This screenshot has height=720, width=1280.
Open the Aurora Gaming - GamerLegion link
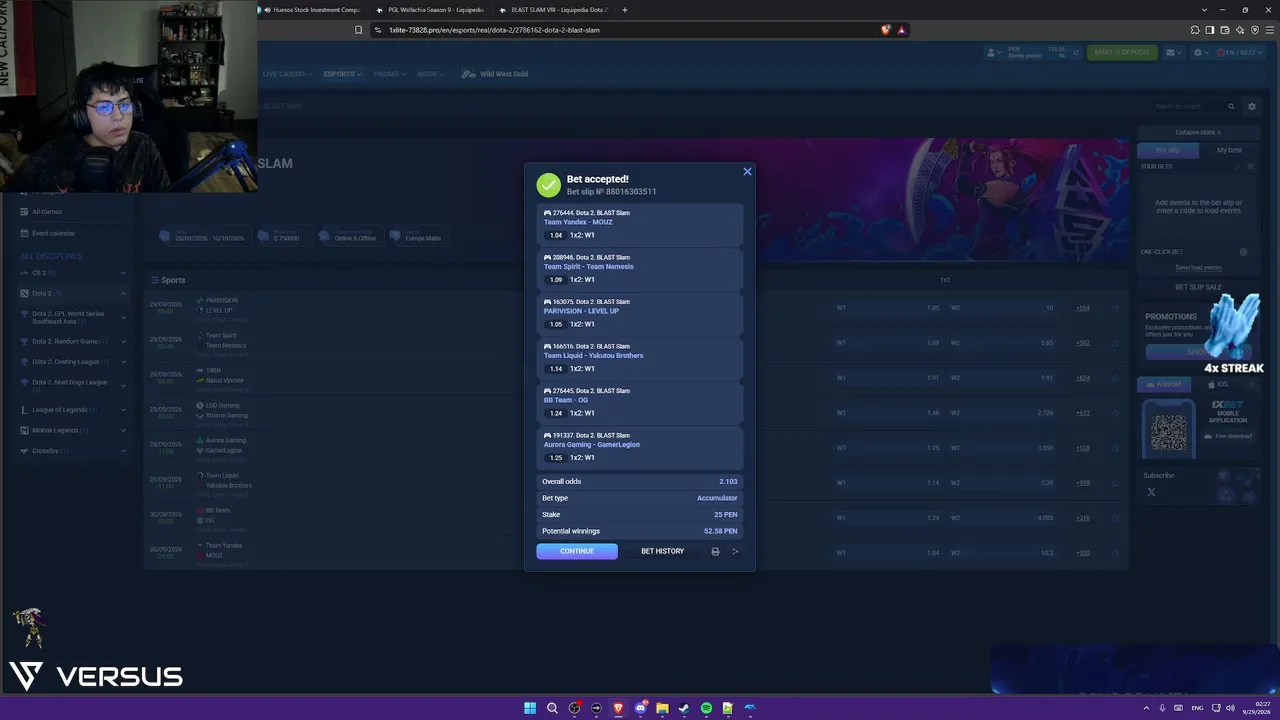click(591, 444)
